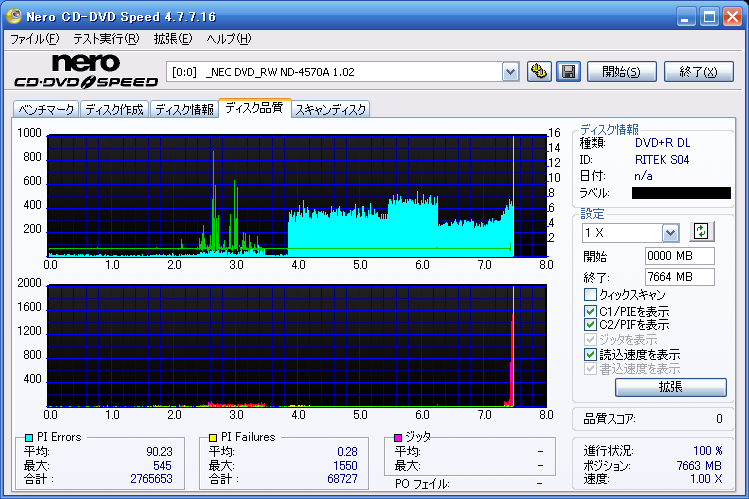
Task: Click the PI Failures max value 1550
Action: [345, 466]
